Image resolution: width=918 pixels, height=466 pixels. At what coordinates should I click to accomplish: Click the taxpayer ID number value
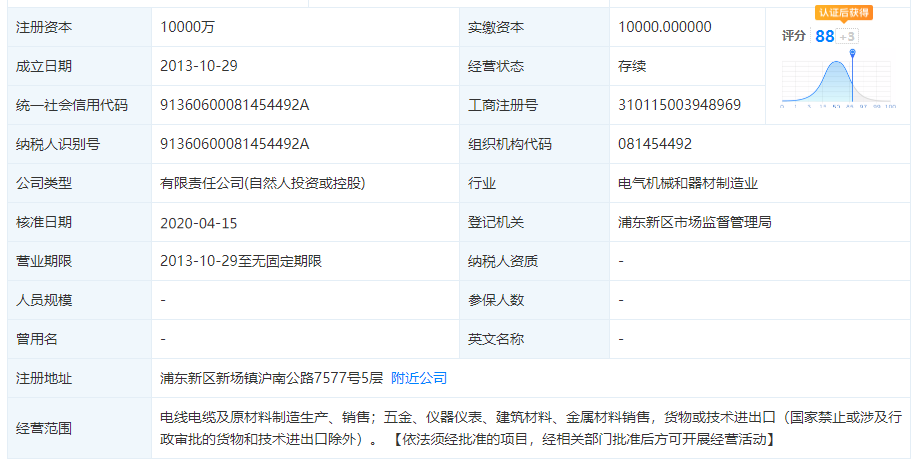click(x=235, y=144)
